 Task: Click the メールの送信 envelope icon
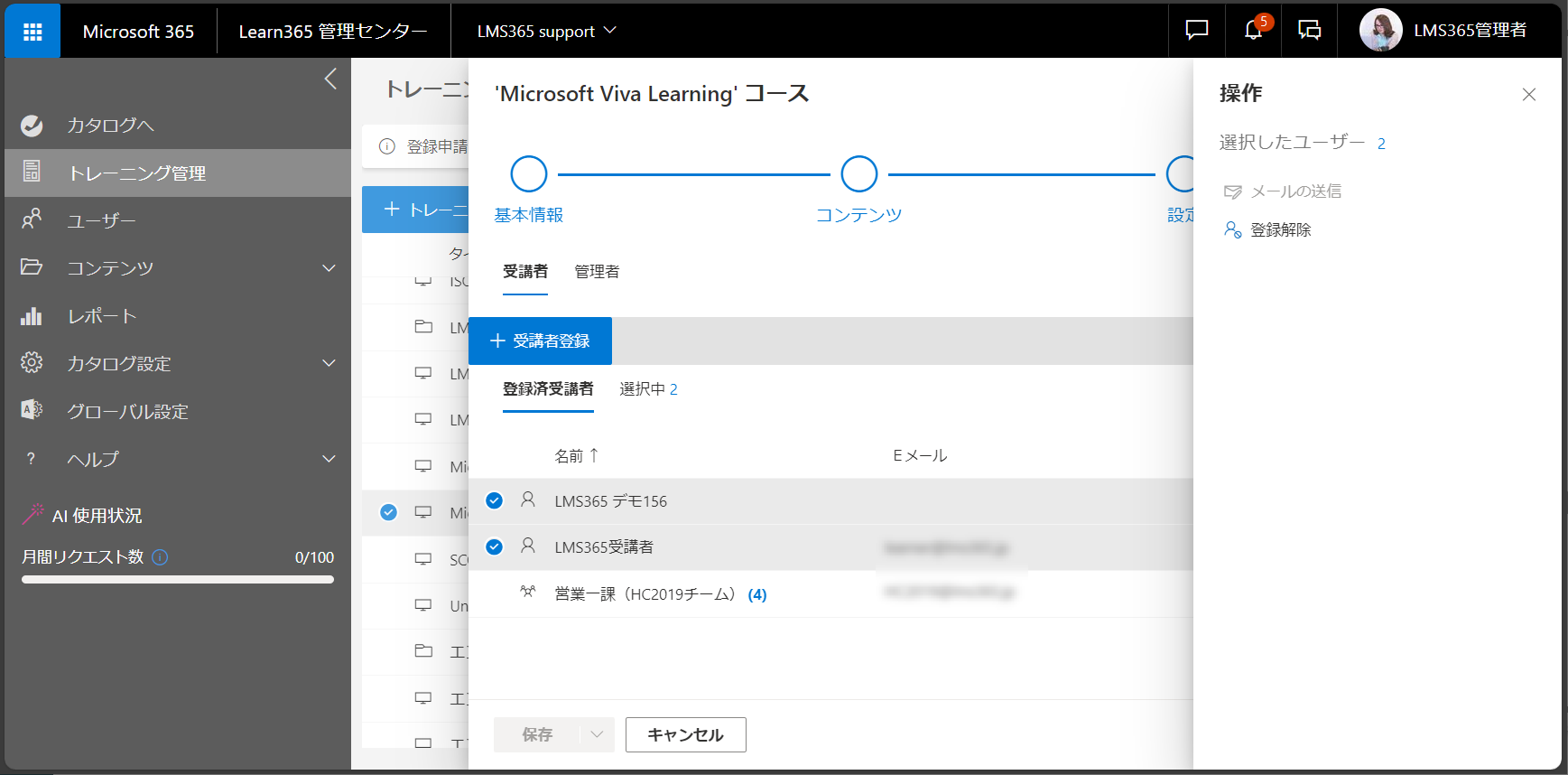(1233, 191)
